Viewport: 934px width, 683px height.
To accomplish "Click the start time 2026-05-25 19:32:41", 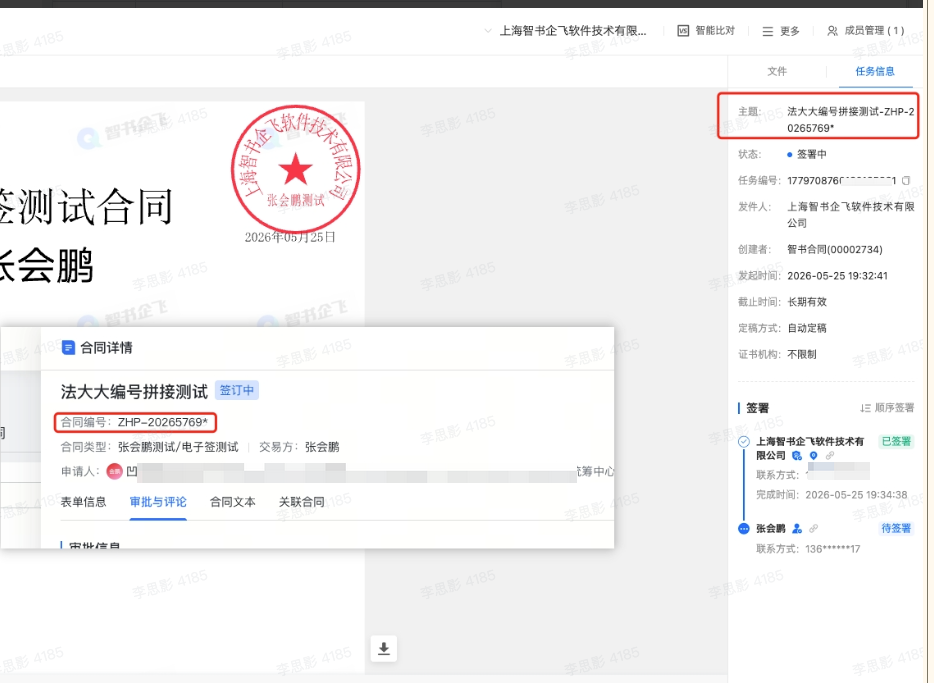I will [x=838, y=276].
